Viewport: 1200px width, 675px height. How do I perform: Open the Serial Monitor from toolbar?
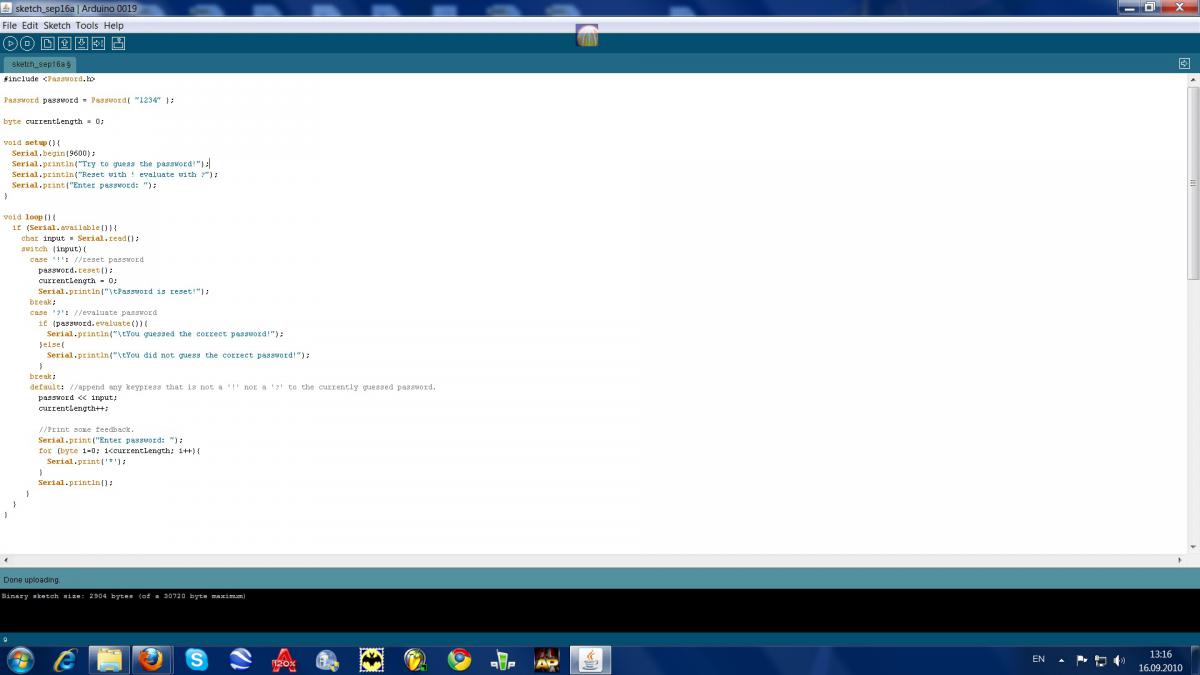pyautogui.click(x=118, y=43)
